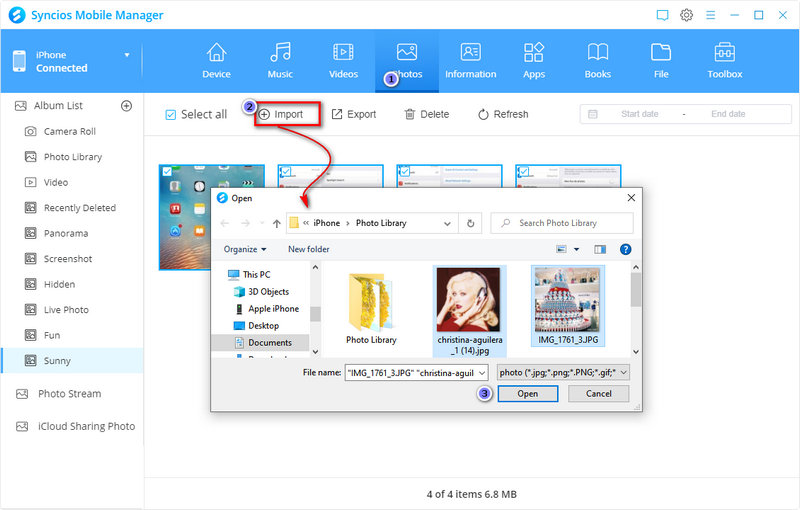
Task: Select the Hidden album
Action: tap(59, 285)
